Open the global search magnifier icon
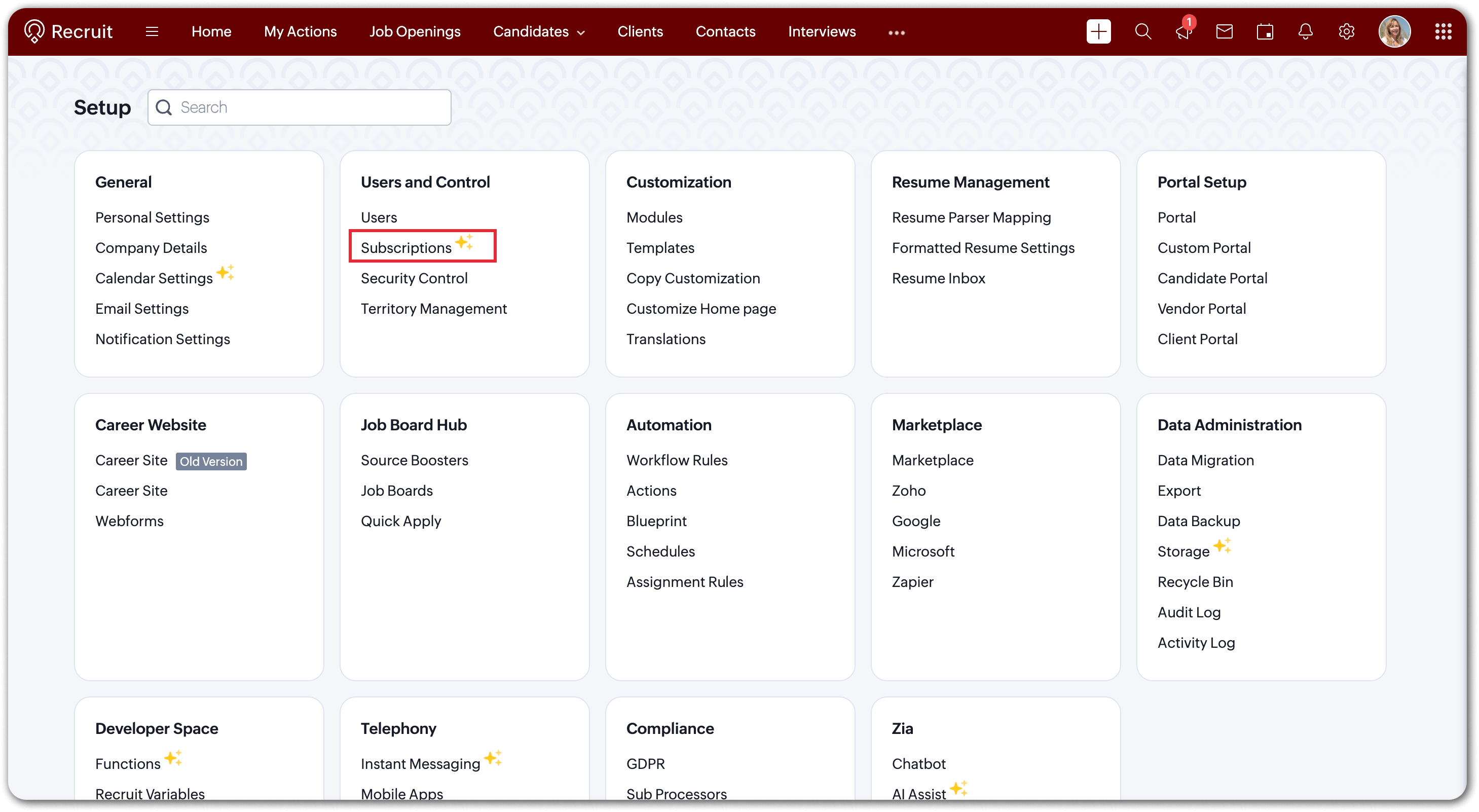This screenshot has width=1479, height=812. click(1142, 31)
